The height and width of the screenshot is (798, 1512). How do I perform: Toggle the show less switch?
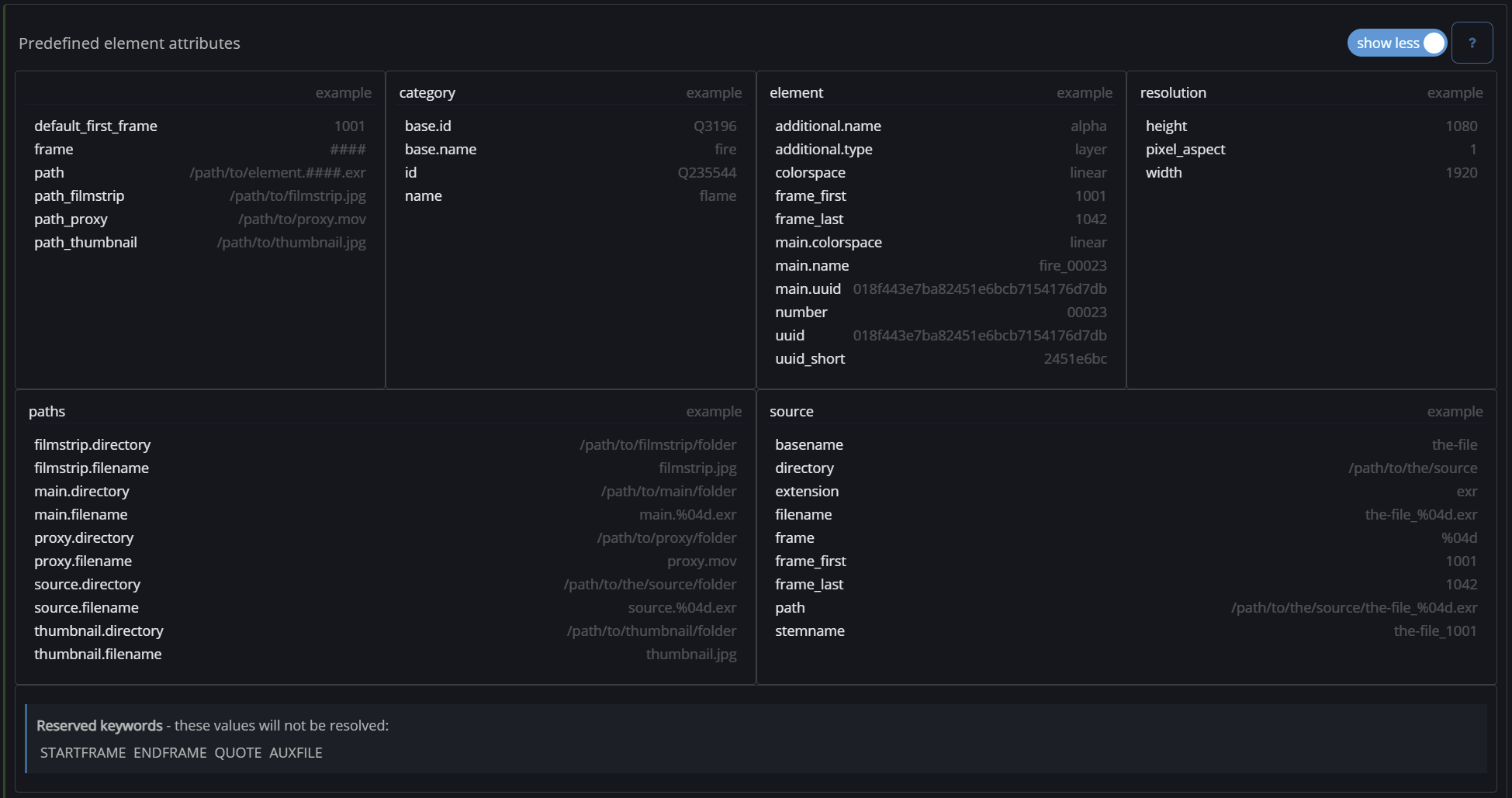coord(1397,43)
